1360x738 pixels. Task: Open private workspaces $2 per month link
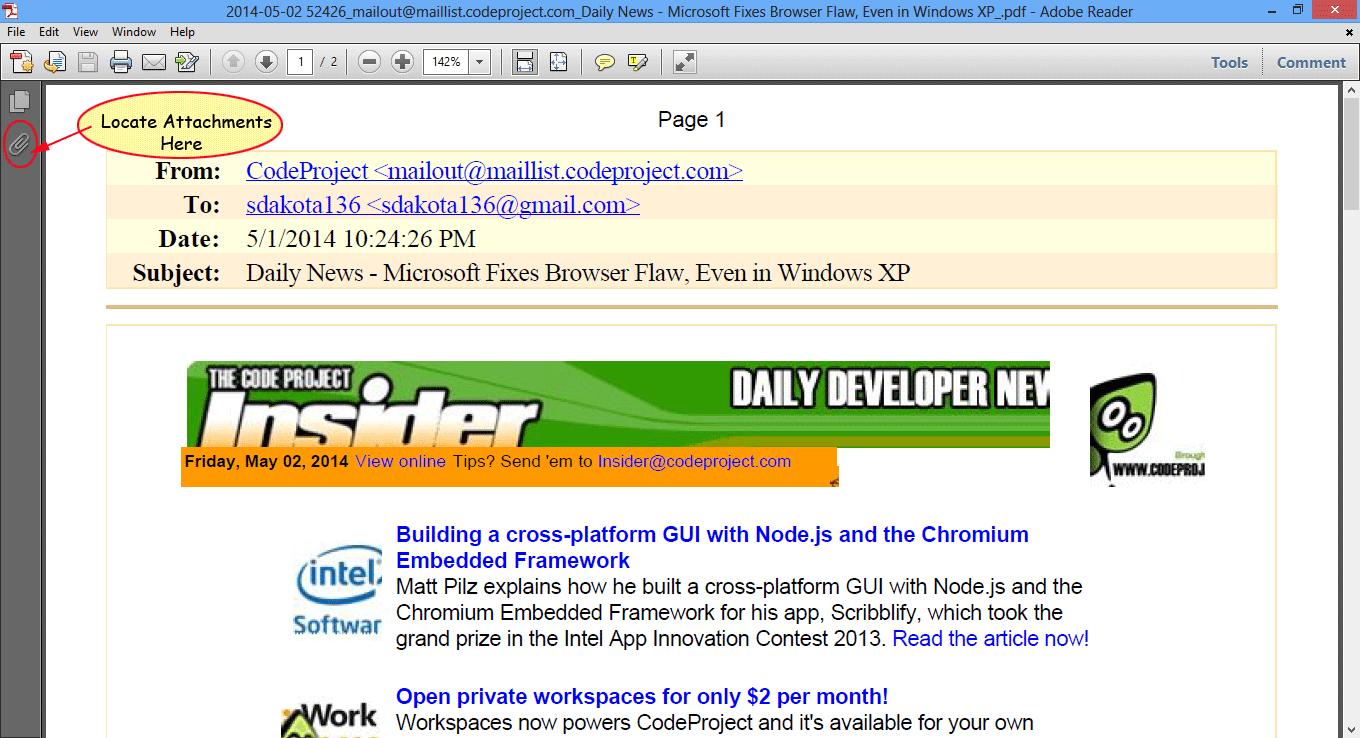(x=642, y=696)
